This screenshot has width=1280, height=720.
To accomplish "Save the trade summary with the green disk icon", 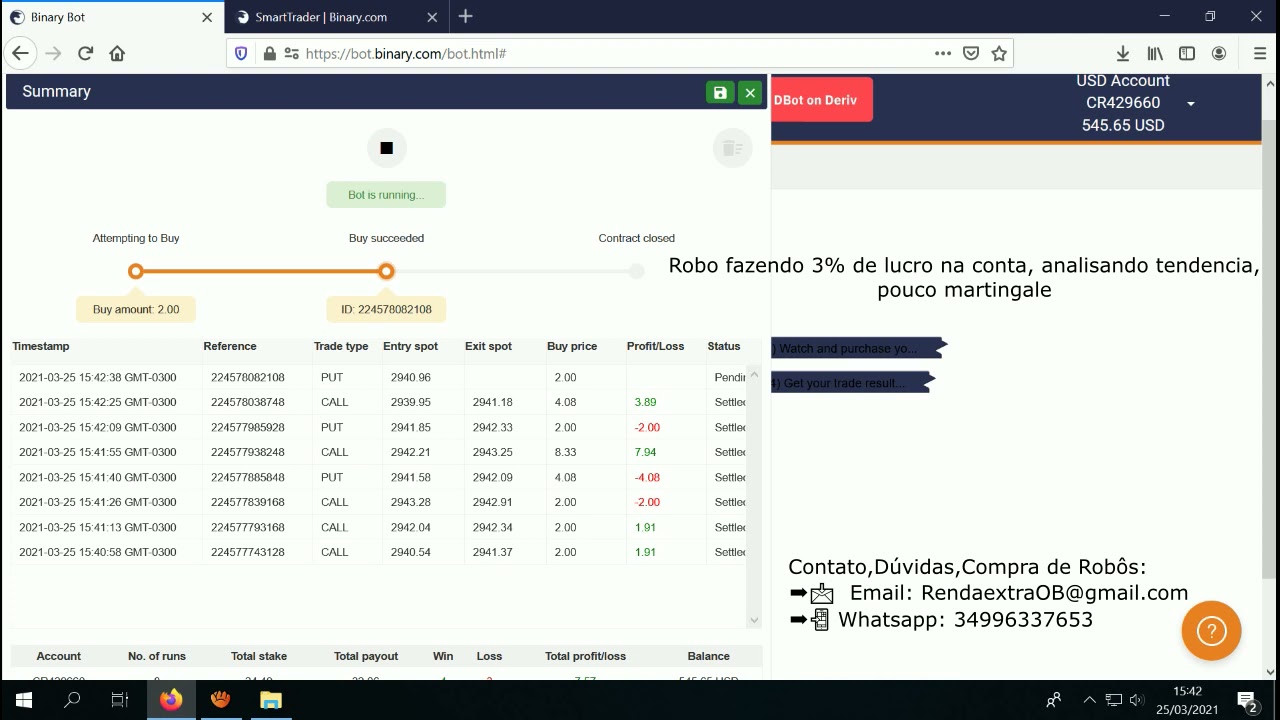I will pyautogui.click(x=720, y=92).
